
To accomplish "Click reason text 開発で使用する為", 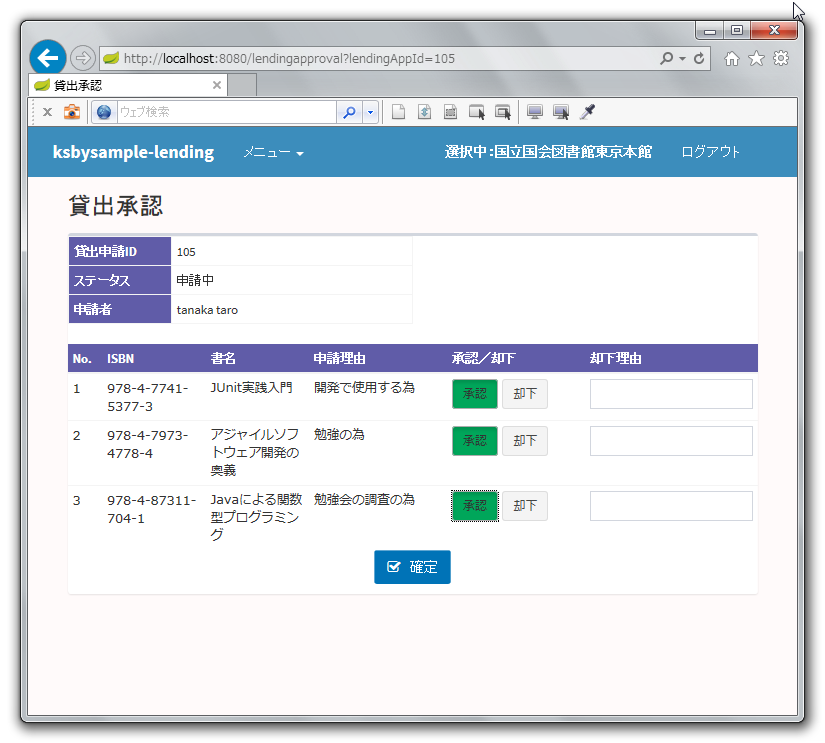I will 364,388.
